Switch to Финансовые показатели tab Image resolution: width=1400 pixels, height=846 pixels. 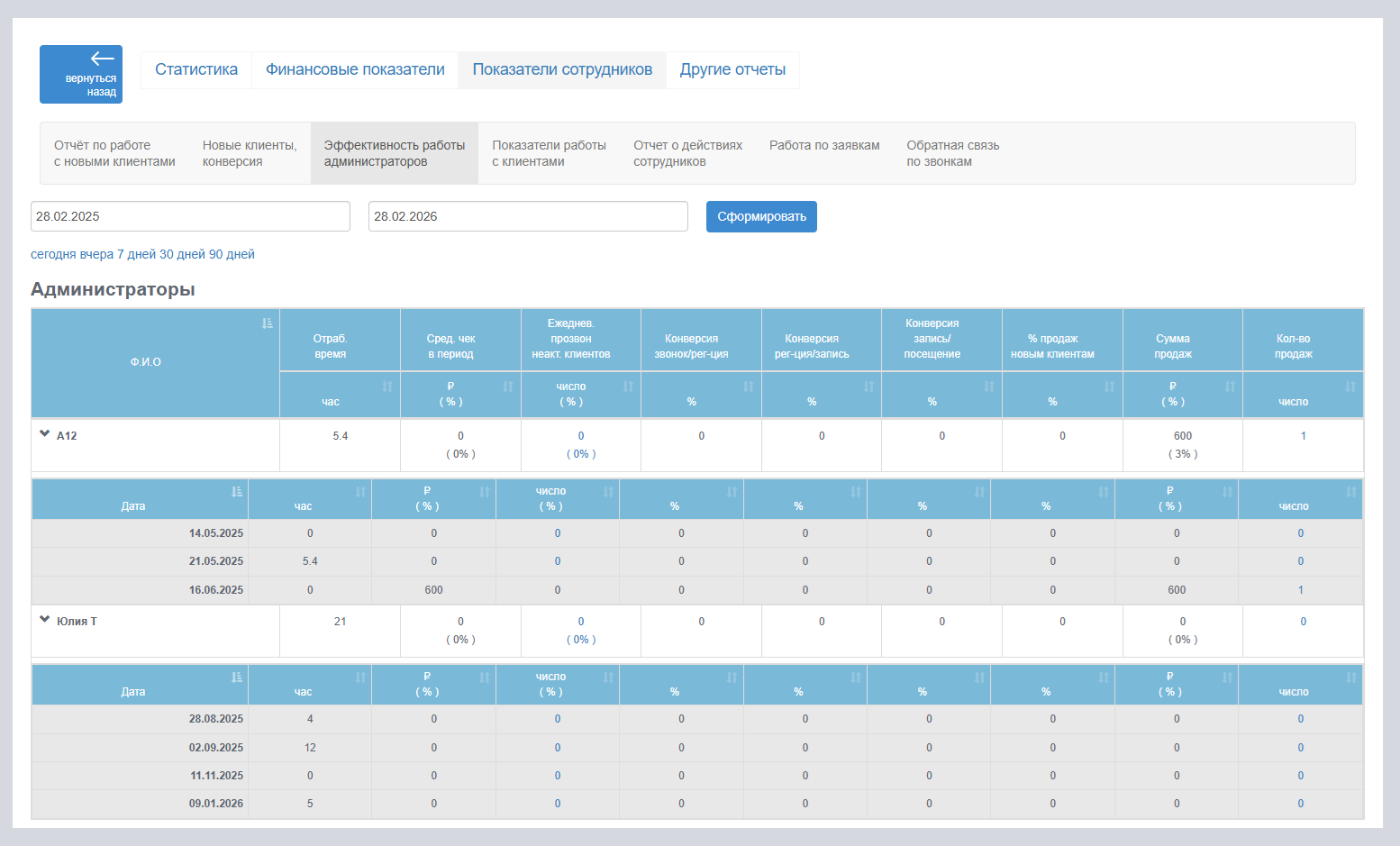click(355, 69)
